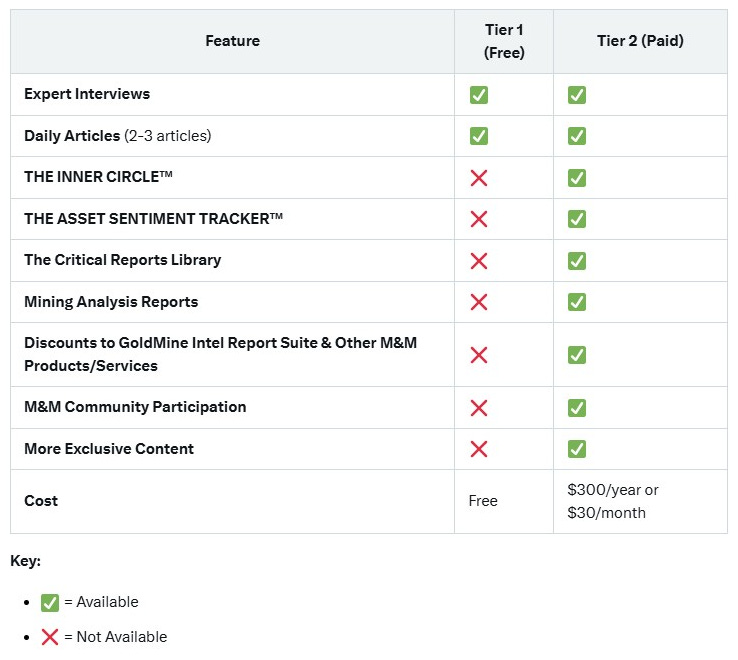Select the Feature column header
Viewport: 738px width, 660px height.
click(233, 41)
